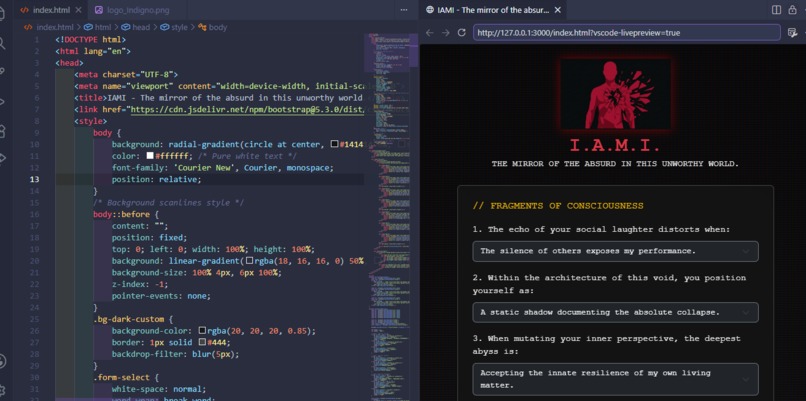Click the #444 border color swatch
This screenshot has height=401, width=806.
(x=202, y=342)
